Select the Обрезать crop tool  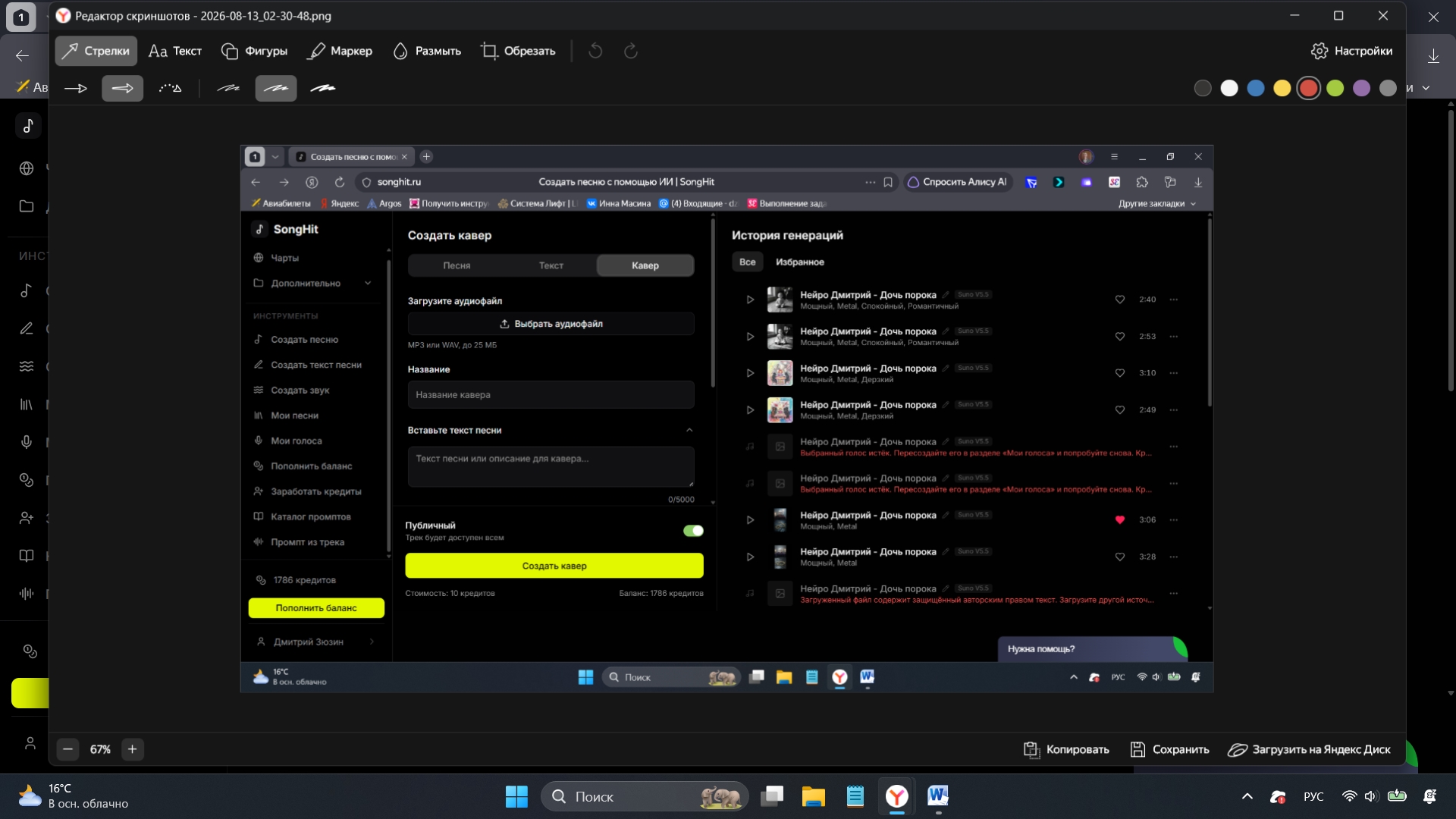(x=518, y=51)
